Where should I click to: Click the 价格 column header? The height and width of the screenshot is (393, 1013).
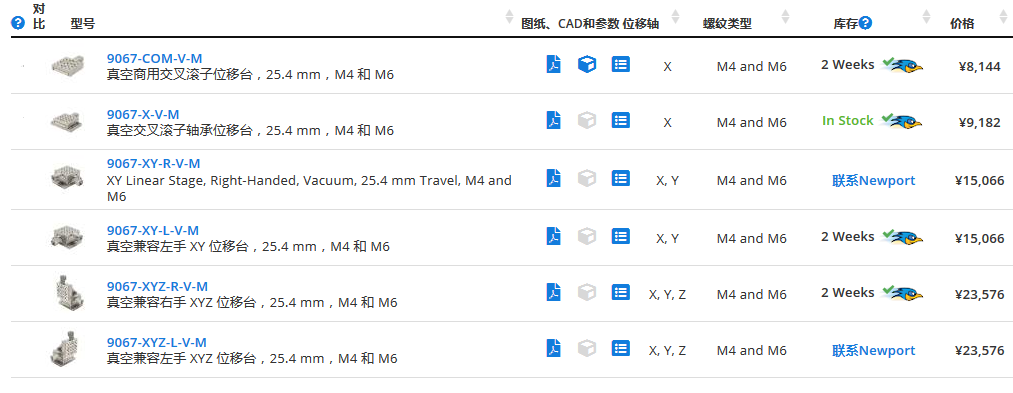point(962,24)
